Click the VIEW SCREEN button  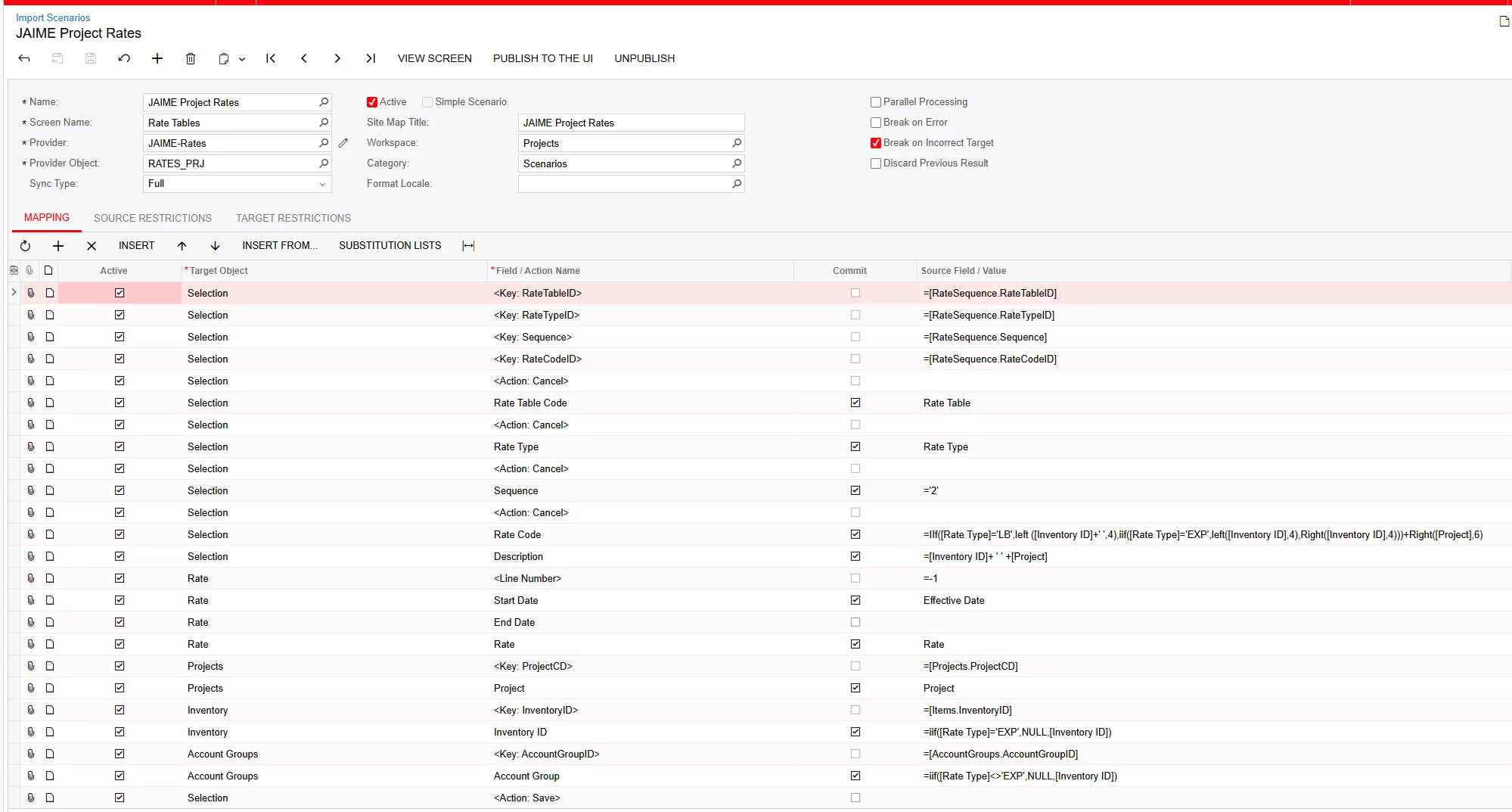(x=435, y=58)
